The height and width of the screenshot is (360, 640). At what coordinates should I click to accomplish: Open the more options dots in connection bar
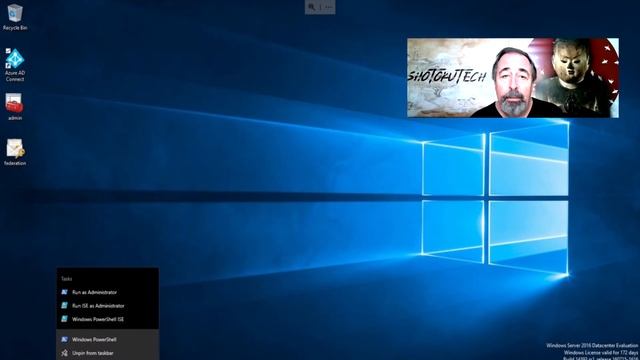[329, 7]
